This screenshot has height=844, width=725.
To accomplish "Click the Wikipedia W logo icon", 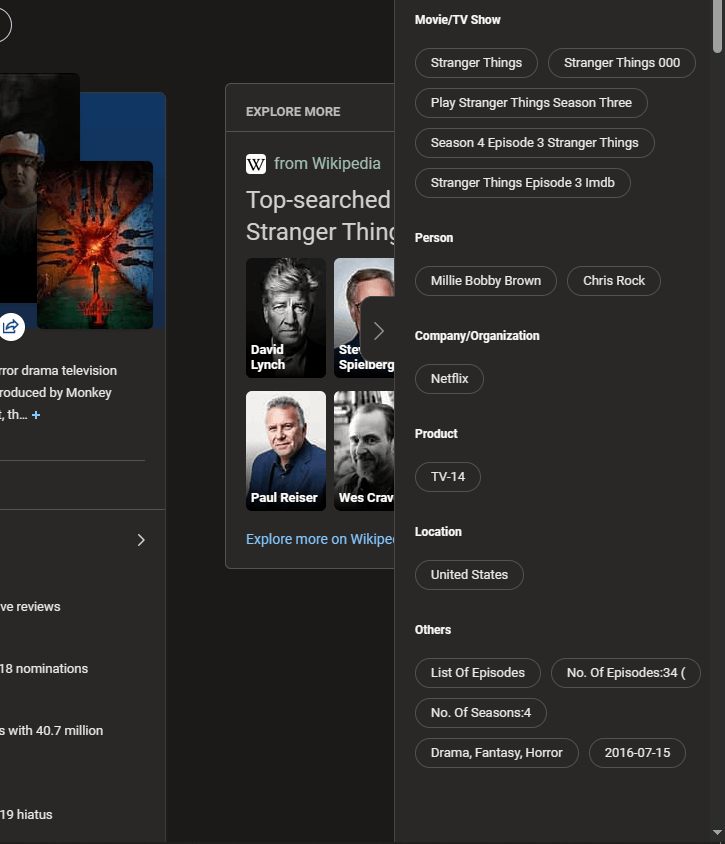I will 256,164.
